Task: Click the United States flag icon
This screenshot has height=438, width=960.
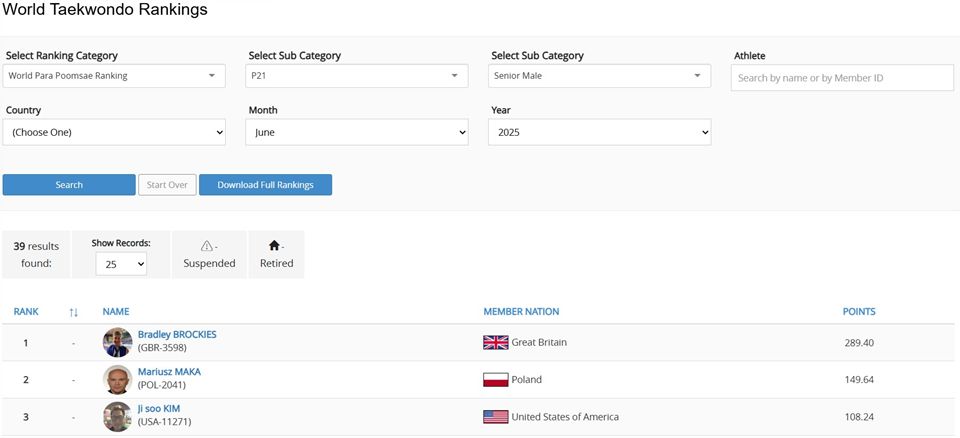Action: pyautogui.click(x=496, y=417)
